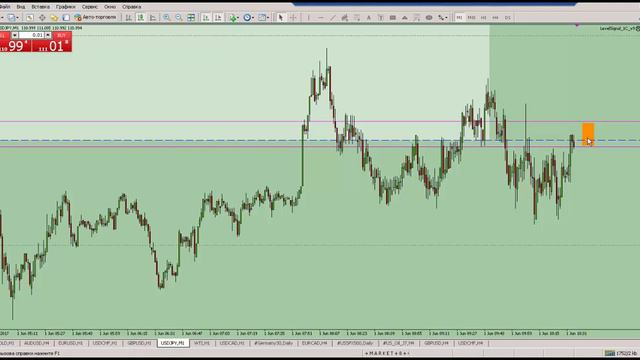
Task: Select the trendline drawing tool
Action: [333, 18]
